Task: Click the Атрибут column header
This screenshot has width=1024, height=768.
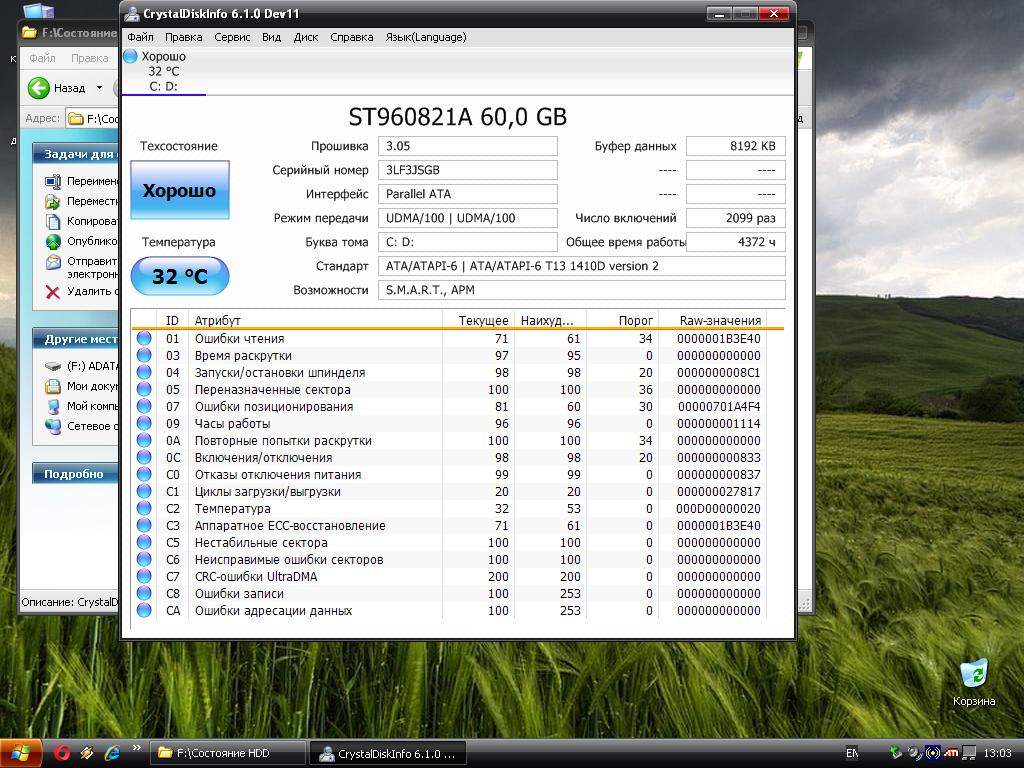Action: click(x=315, y=320)
